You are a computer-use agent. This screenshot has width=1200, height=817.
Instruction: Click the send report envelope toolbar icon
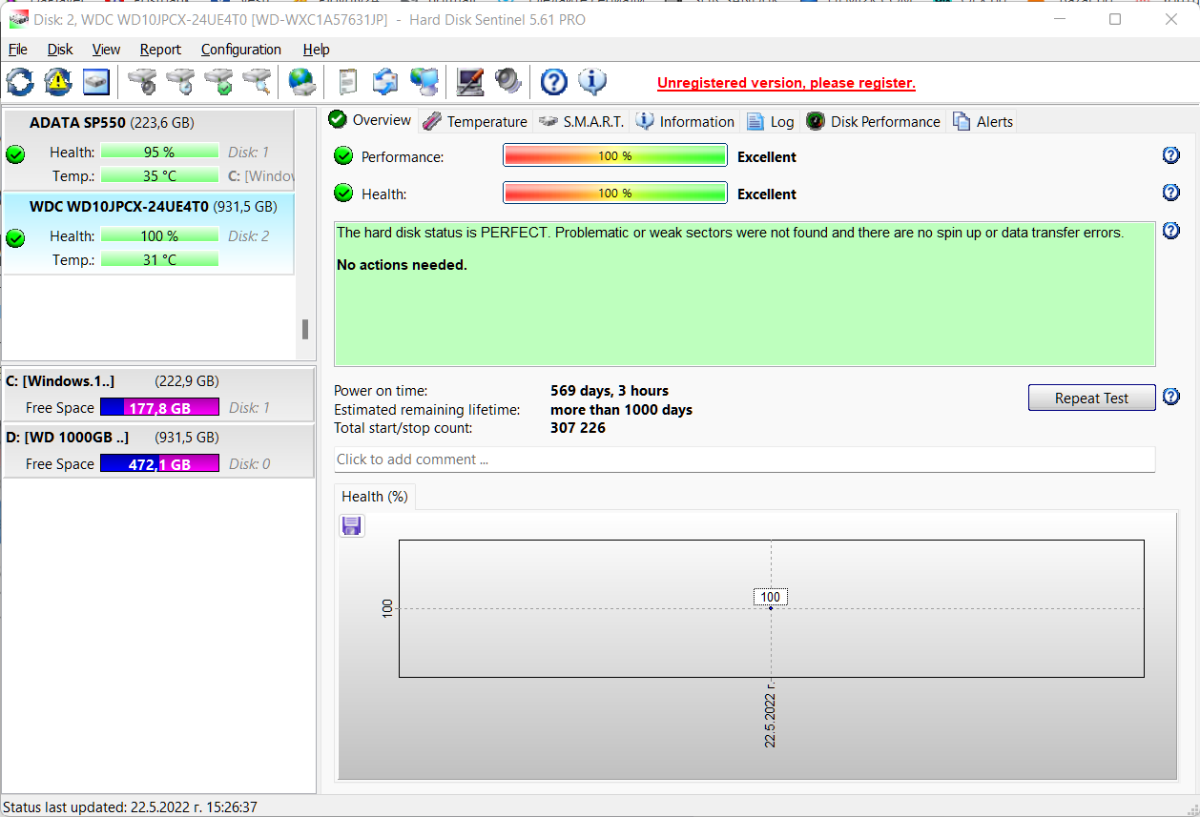(x=386, y=81)
